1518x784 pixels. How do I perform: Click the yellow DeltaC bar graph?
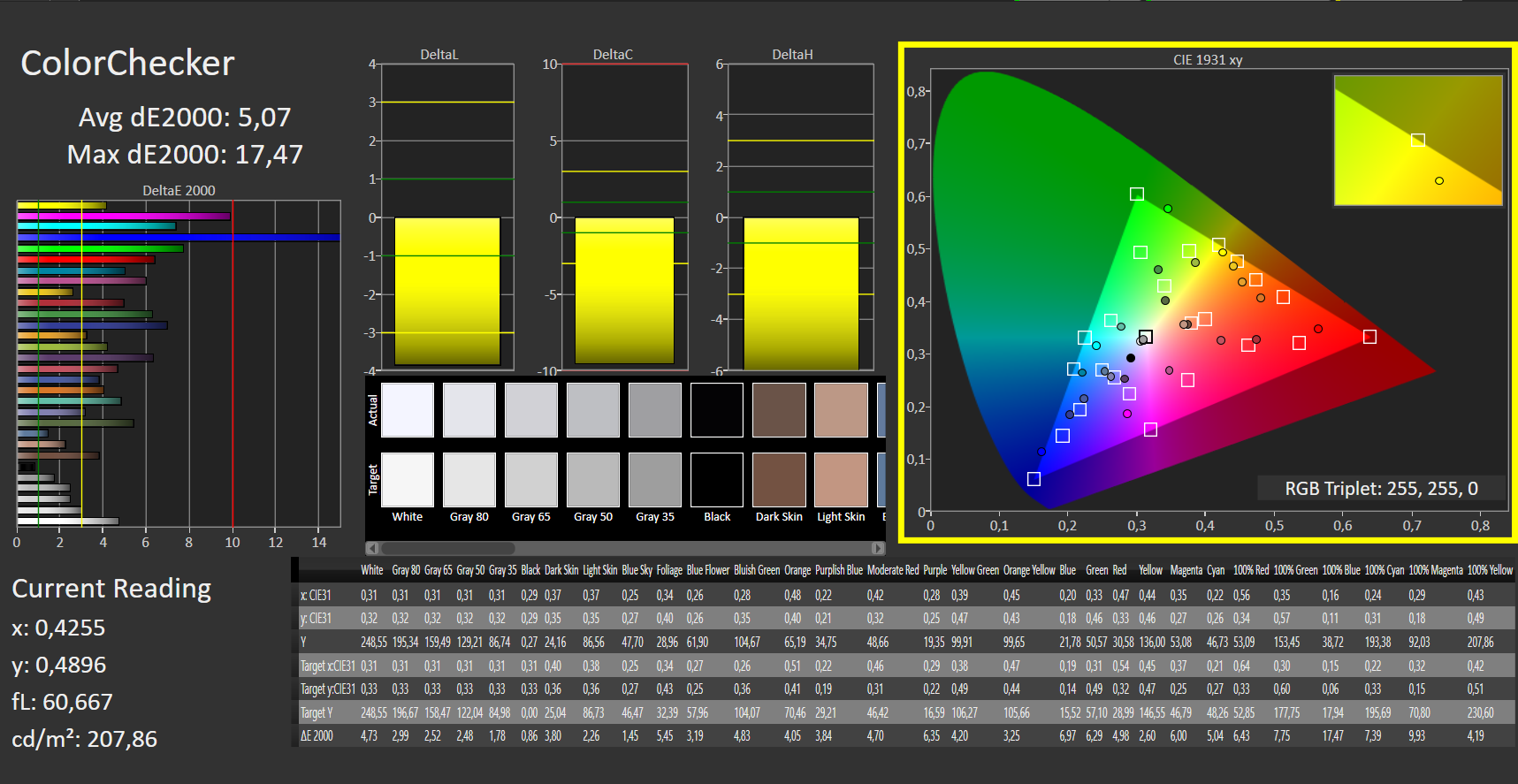coord(624,291)
